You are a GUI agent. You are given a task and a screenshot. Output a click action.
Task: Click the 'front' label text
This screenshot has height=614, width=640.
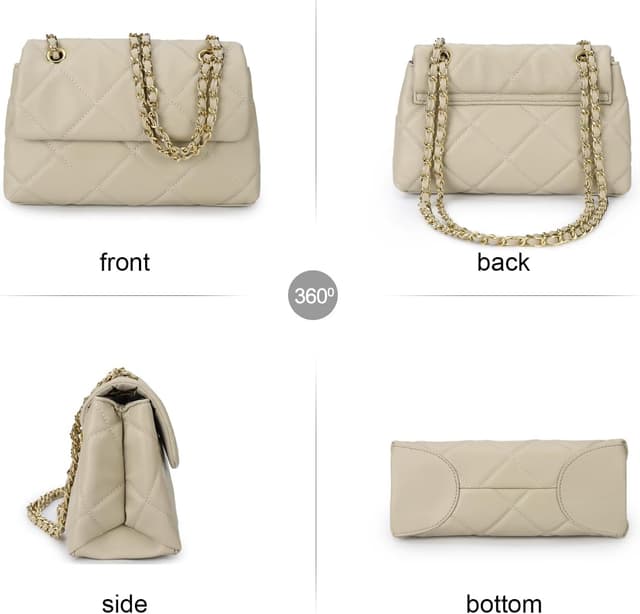(125, 262)
